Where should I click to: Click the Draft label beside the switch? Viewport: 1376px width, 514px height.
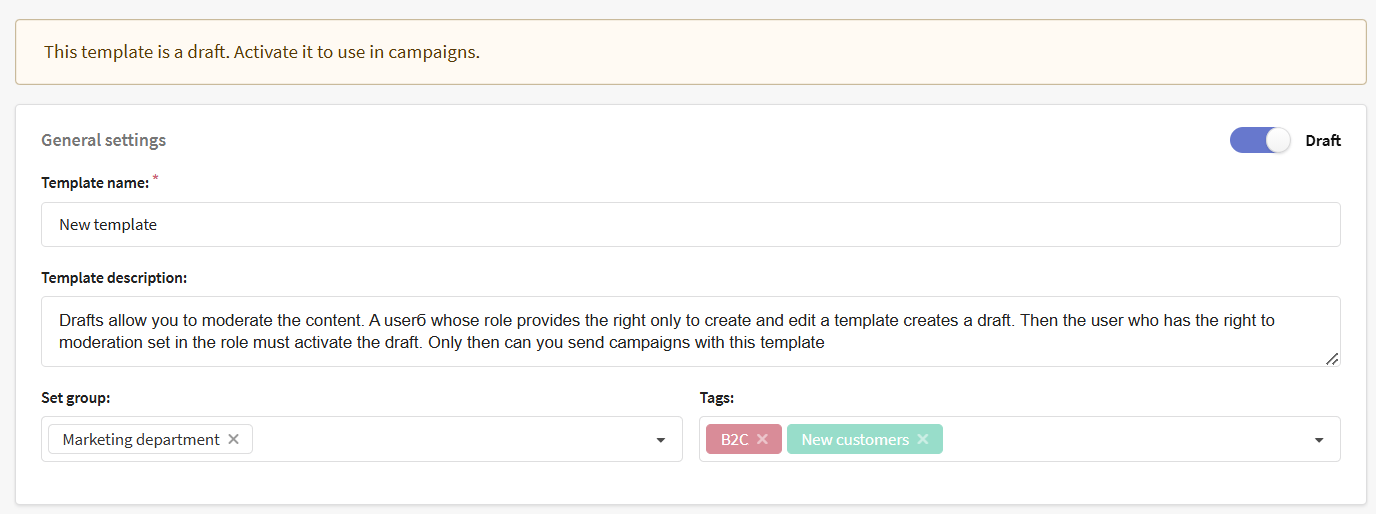pyautogui.click(x=1323, y=140)
